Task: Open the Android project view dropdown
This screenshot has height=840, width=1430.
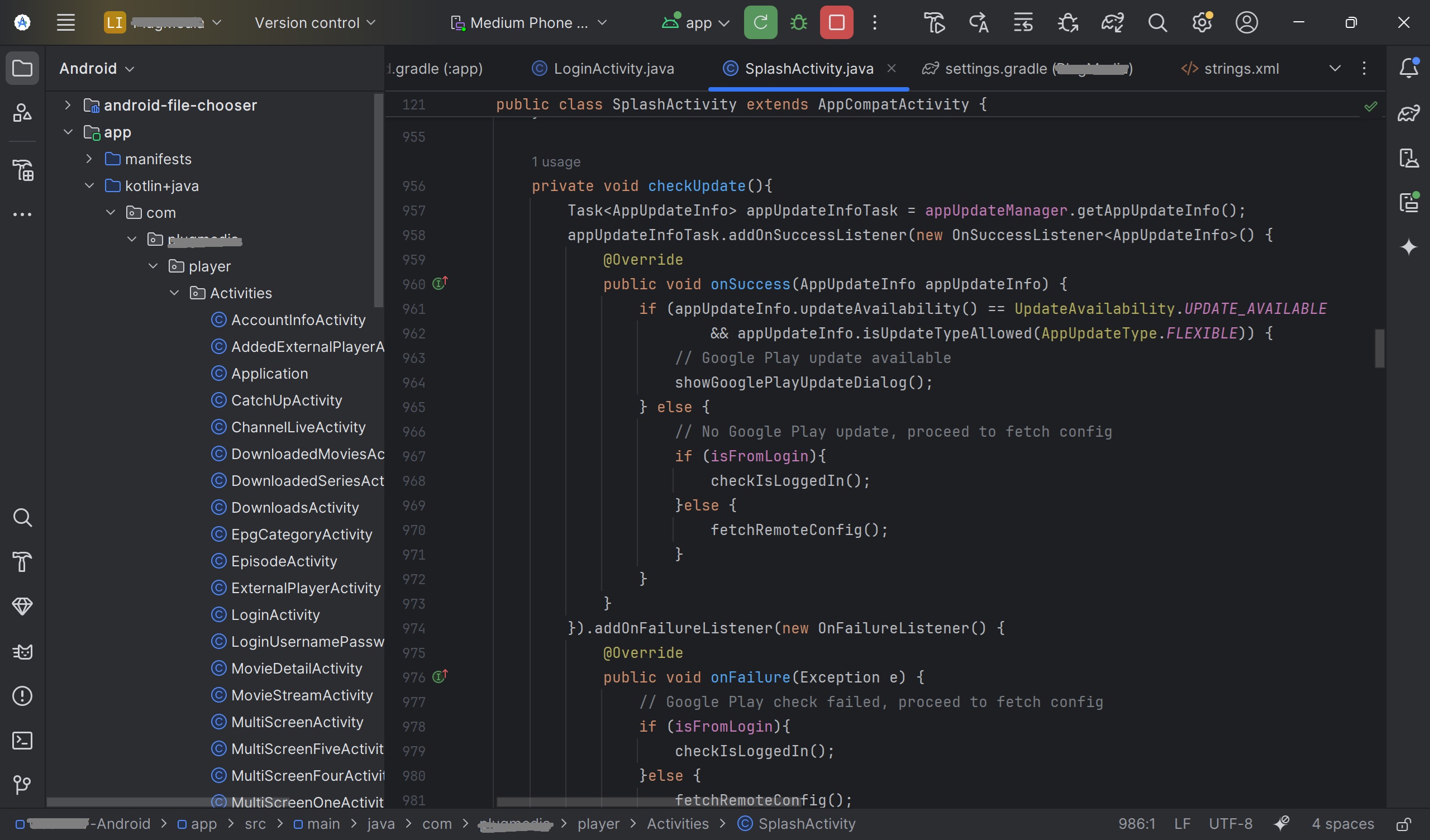Action: tap(97, 68)
